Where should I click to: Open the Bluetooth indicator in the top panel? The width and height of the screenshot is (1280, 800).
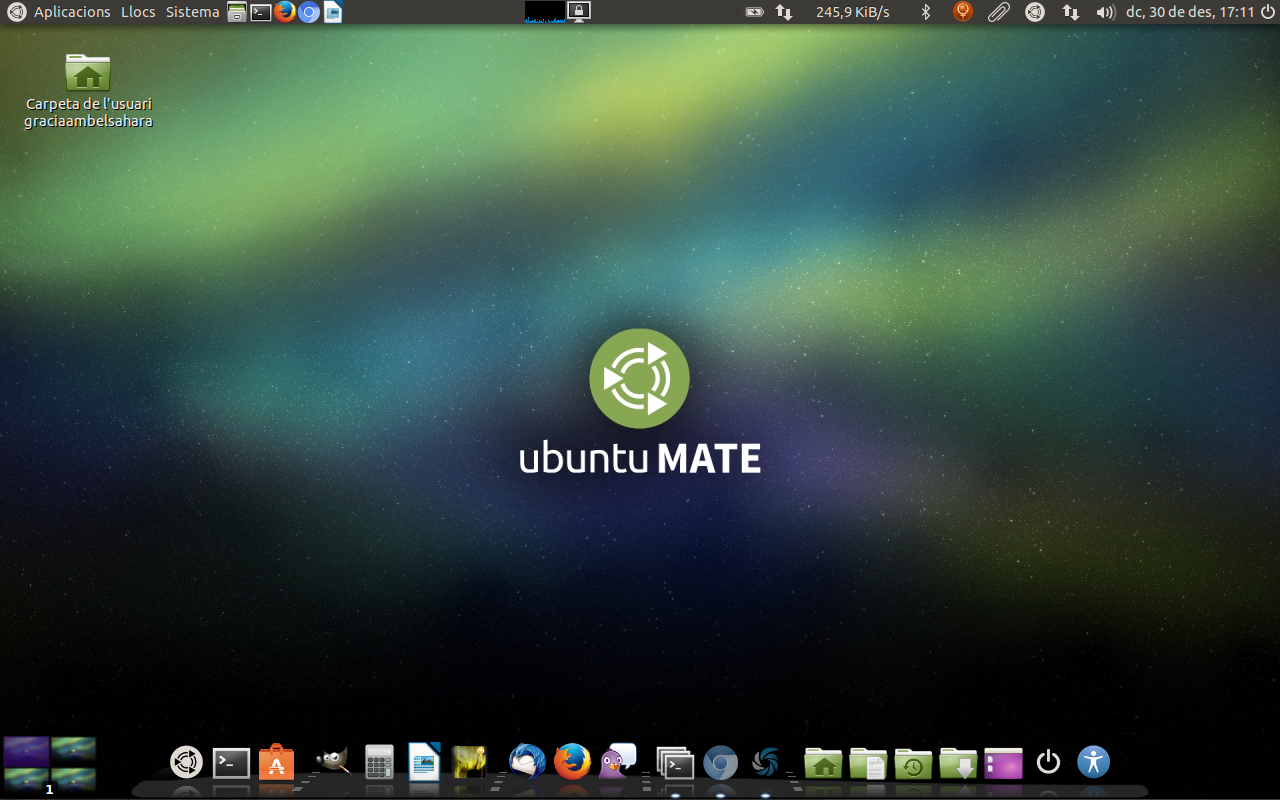coord(926,12)
